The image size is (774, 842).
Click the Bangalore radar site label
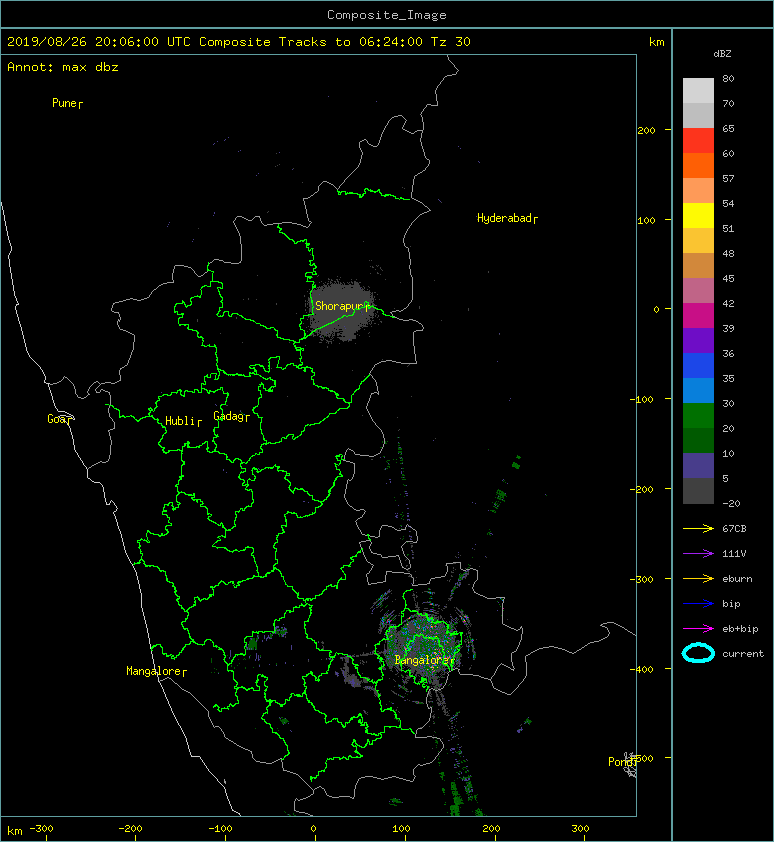[x=422, y=660]
